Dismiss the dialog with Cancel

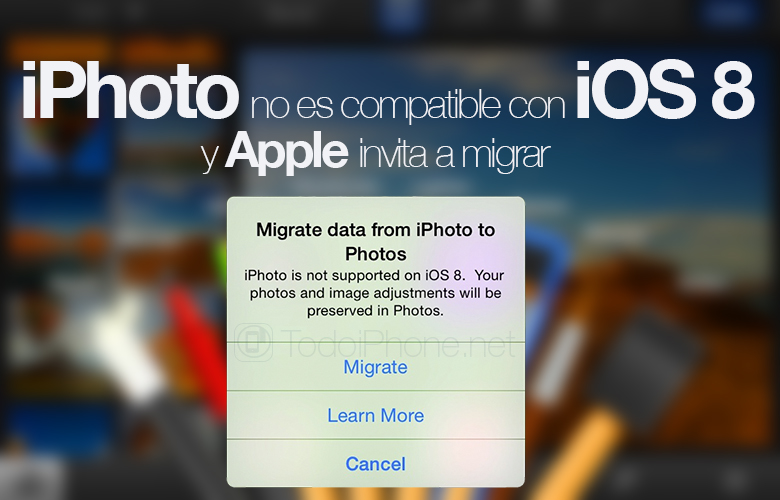[x=376, y=464]
